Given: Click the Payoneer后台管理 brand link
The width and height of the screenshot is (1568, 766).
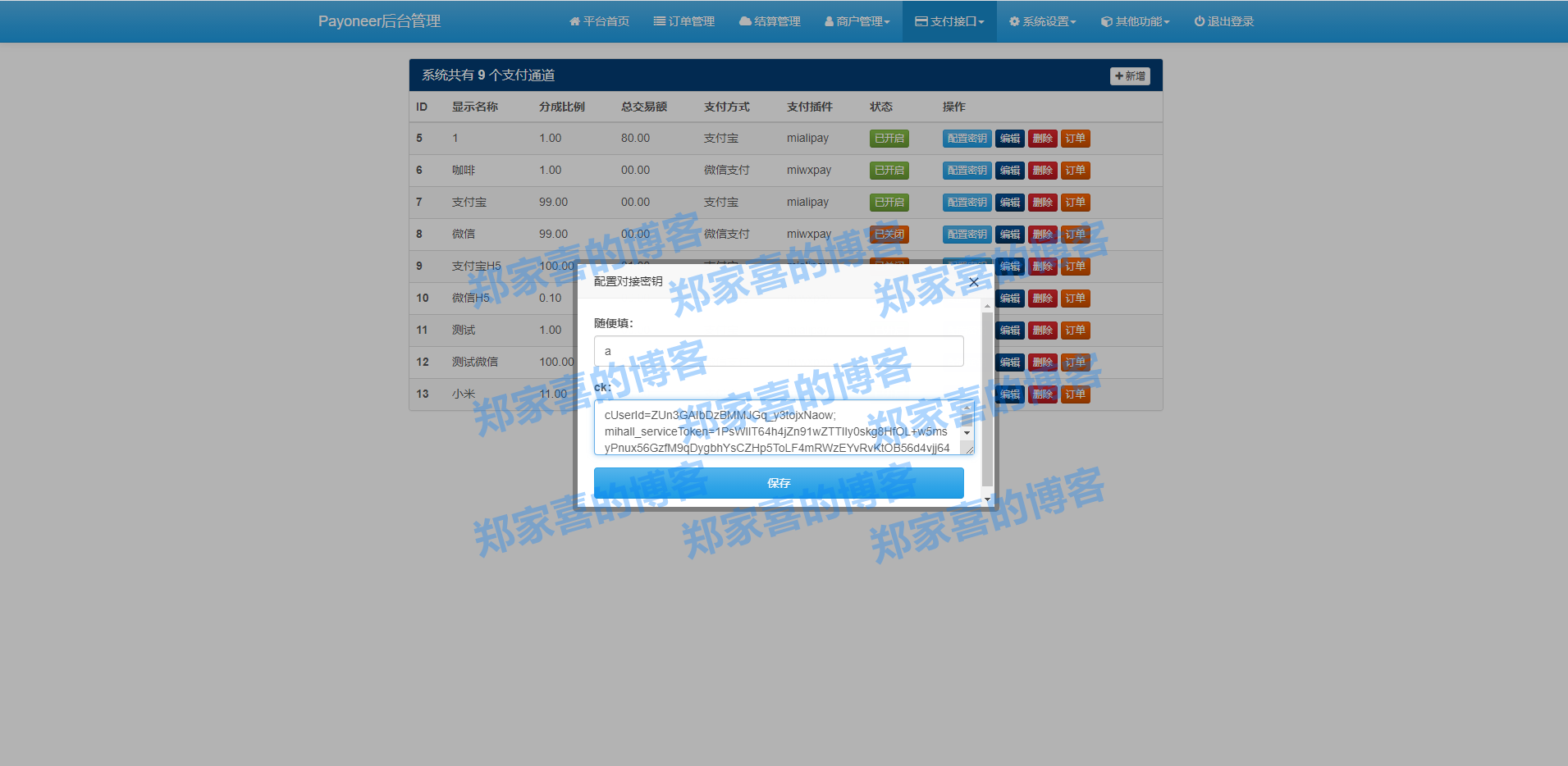Looking at the screenshot, I should click(379, 21).
